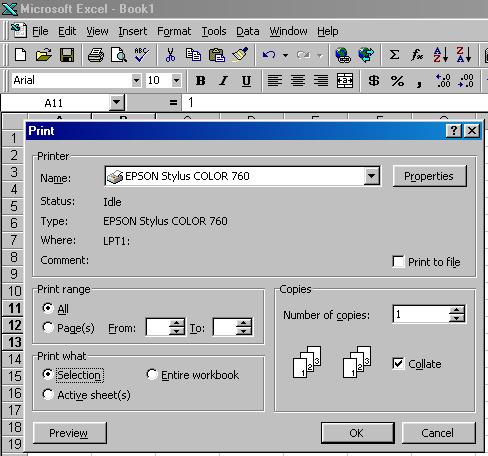
Task: Click the Cut scissors icon
Action: [x=170, y=55]
